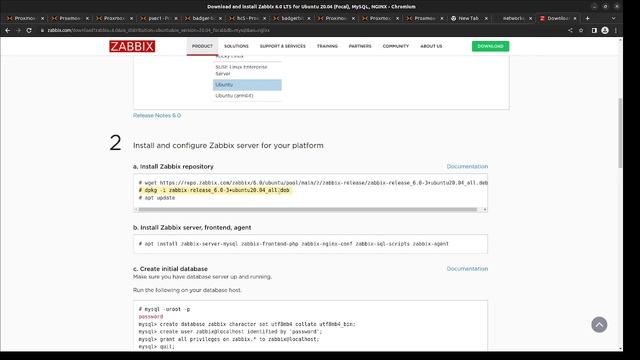640x360 pixels.
Task: Go back using the browser back arrow
Action: point(8,30)
